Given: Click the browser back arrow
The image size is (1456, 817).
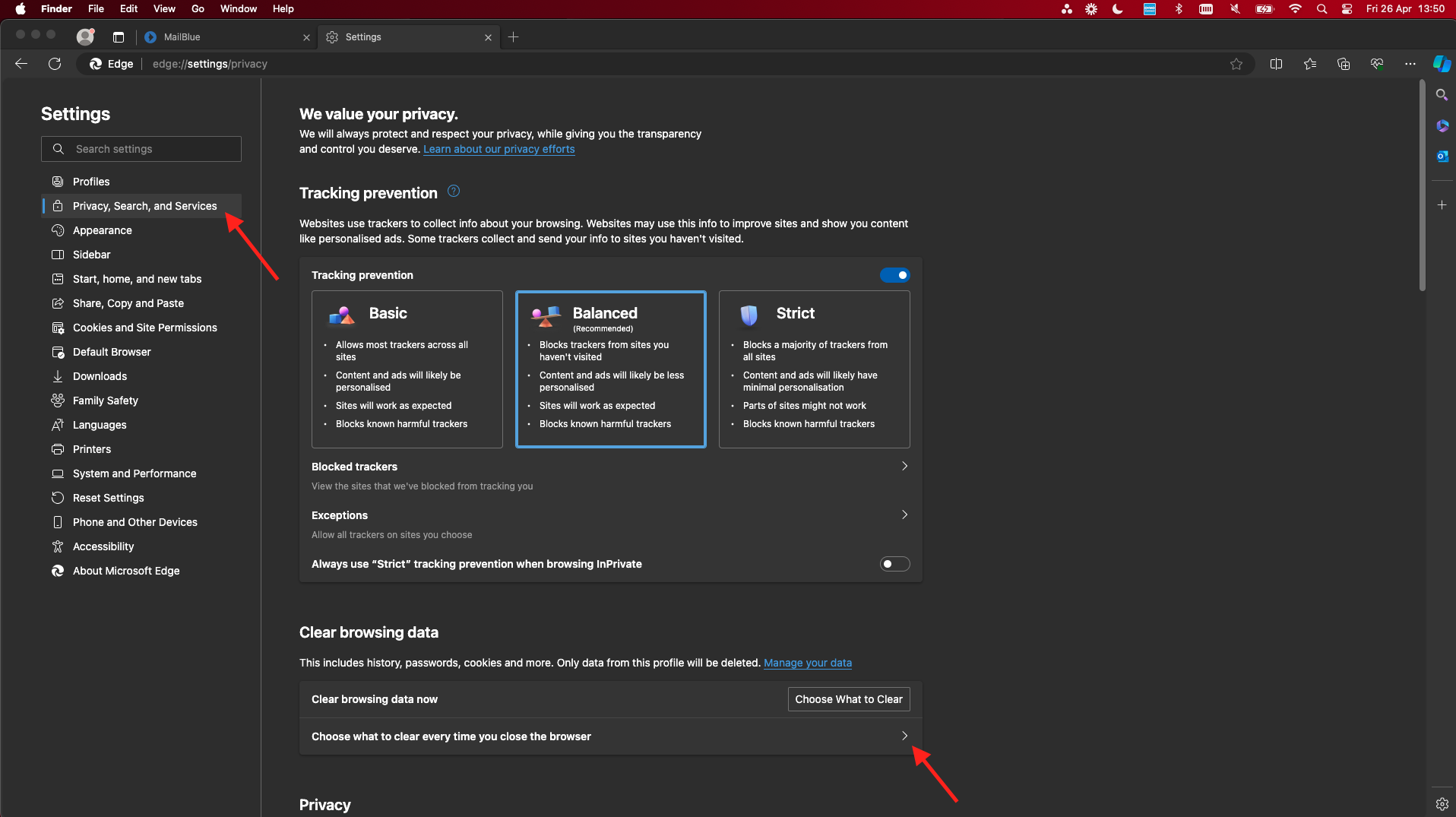Looking at the screenshot, I should 21,64.
